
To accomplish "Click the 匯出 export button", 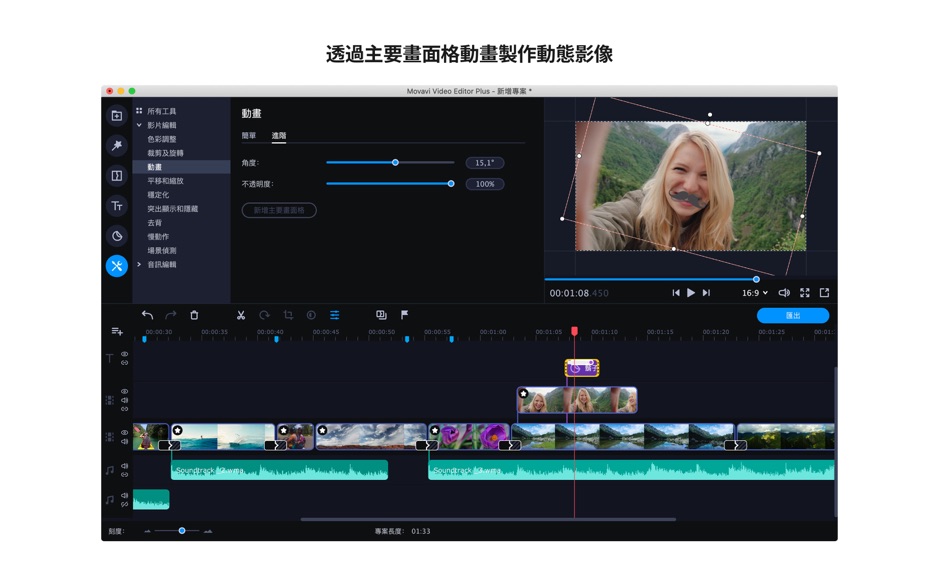I will (795, 315).
